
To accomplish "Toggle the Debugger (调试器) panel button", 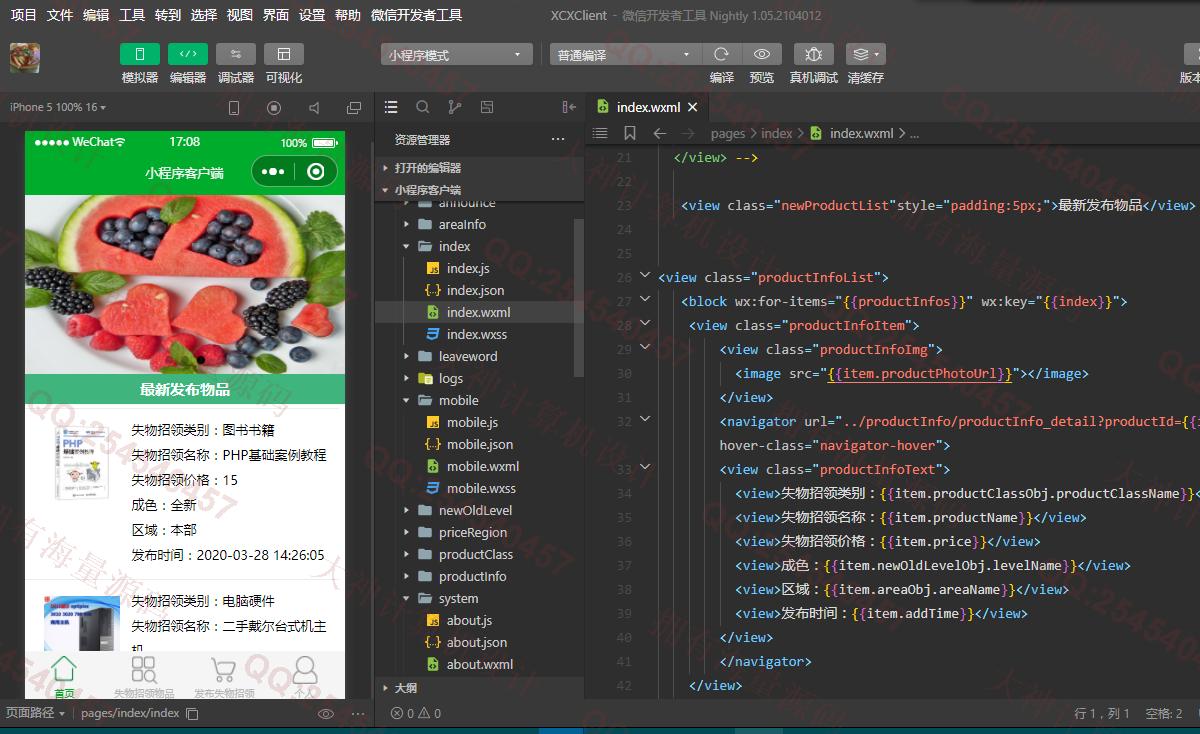I will coord(236,54).
